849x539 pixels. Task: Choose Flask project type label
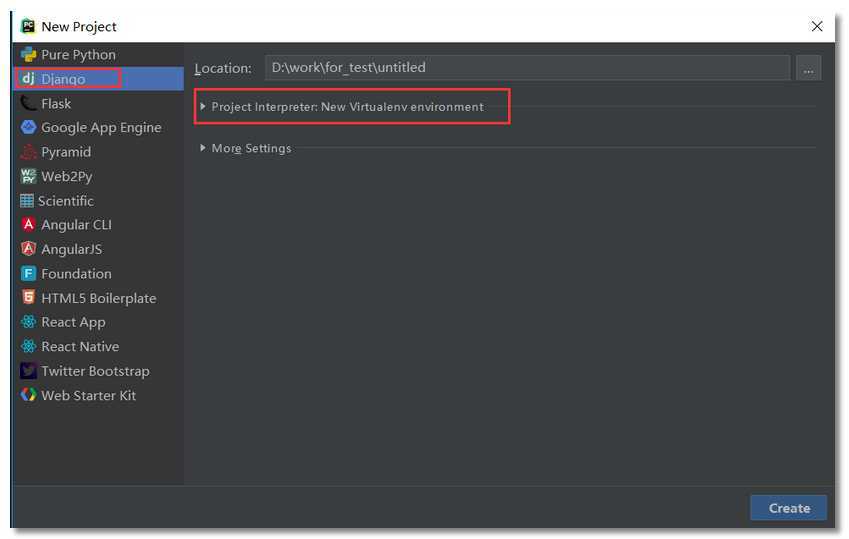point(56,103)
